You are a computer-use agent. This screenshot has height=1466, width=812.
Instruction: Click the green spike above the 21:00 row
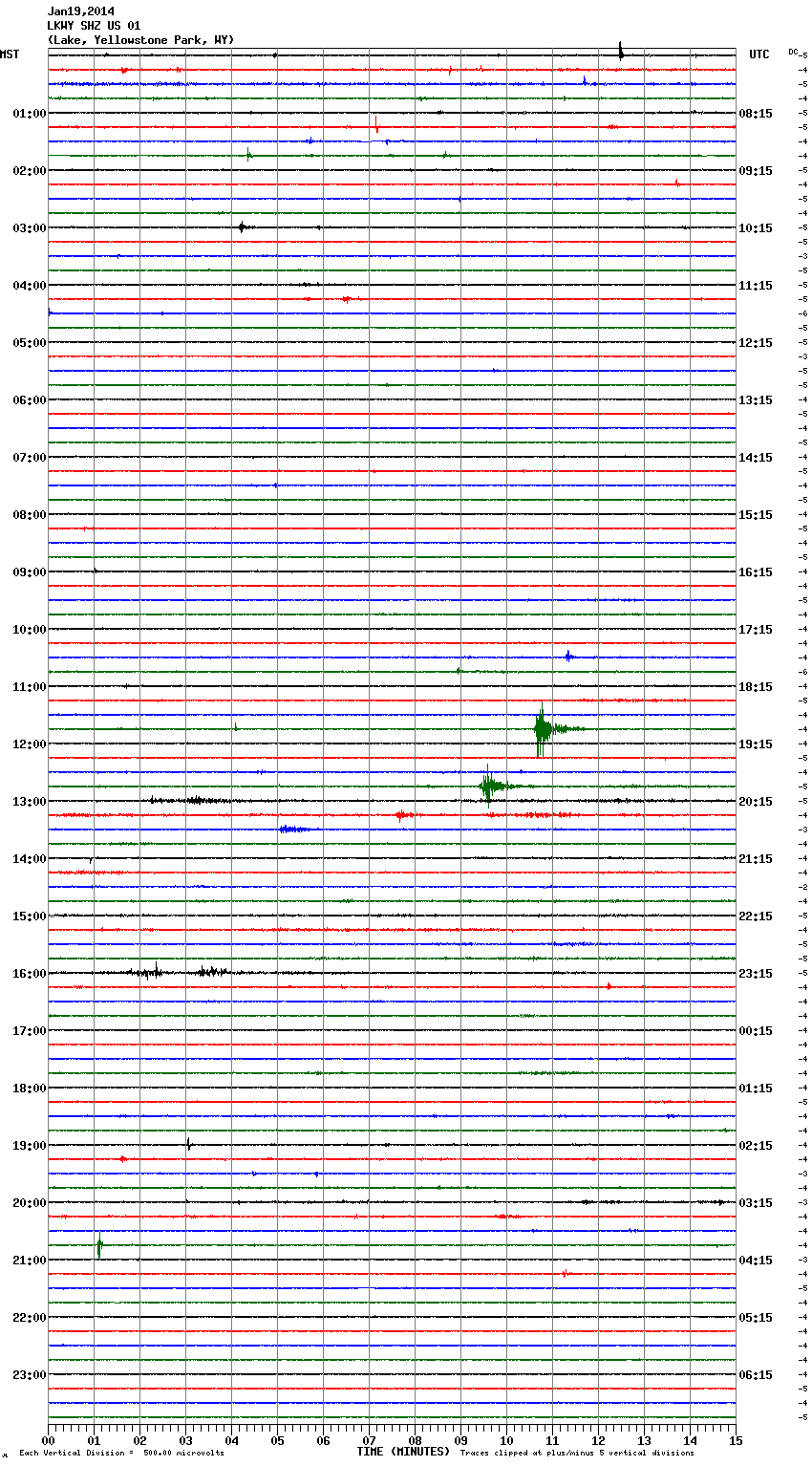point(99,1245)
